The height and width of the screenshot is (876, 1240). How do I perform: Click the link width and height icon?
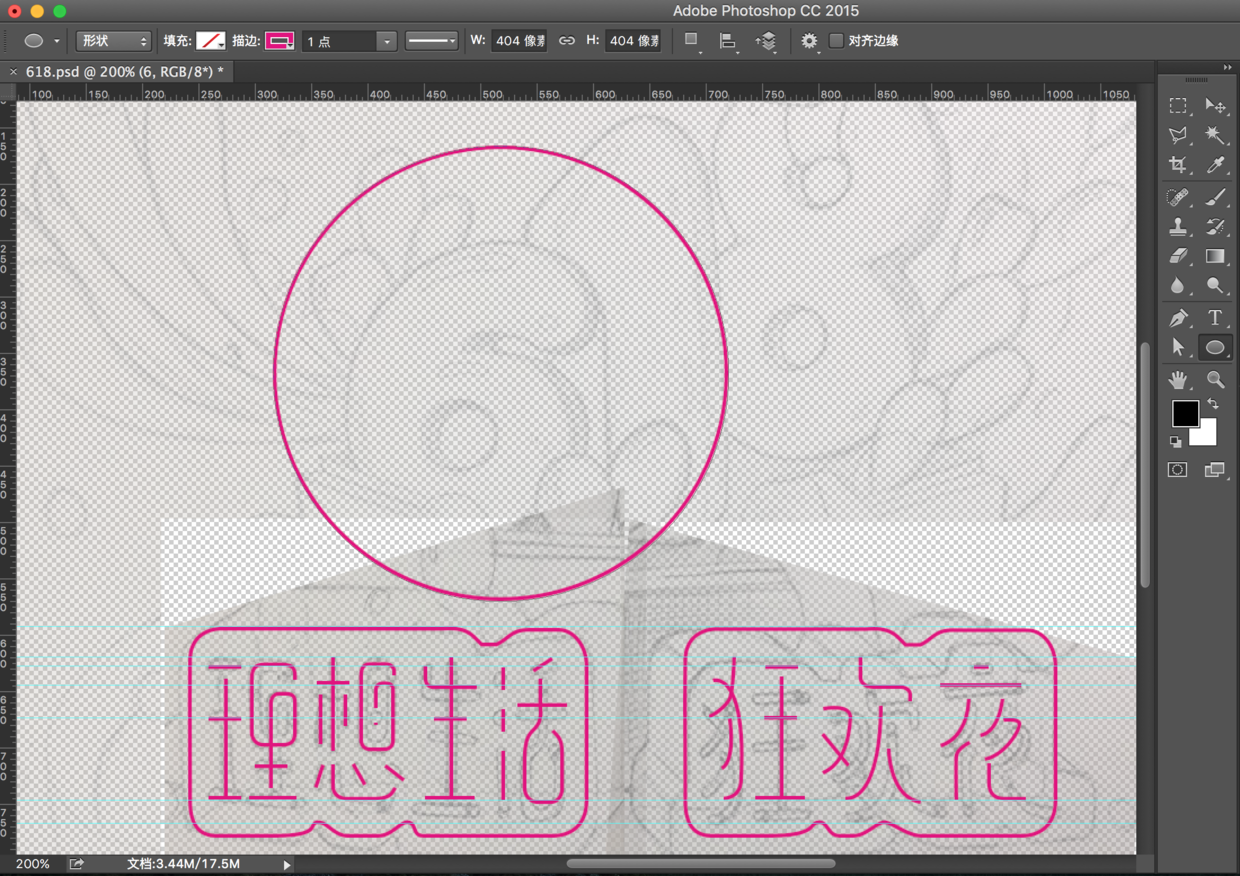pyautogui.click(x=567, y=41)
